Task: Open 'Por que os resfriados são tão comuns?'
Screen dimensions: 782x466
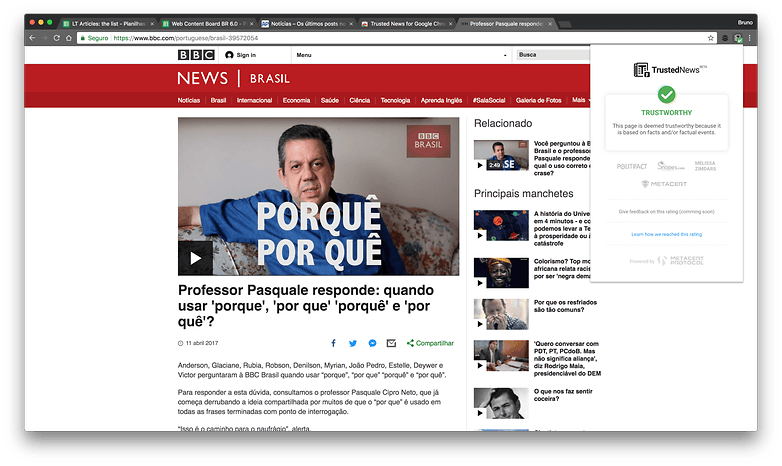Action: pyautogui.click(x=565, y=306)
